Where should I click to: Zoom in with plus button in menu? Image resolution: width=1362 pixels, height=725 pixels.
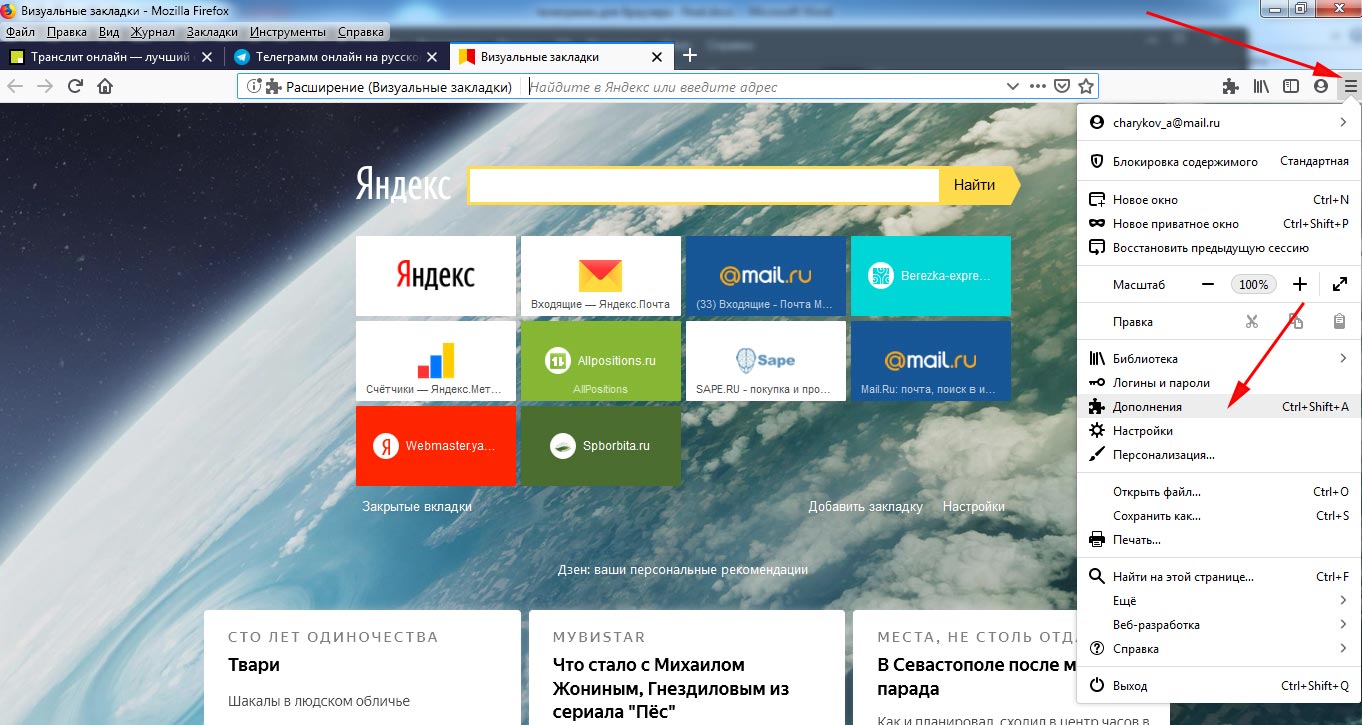tap(1299, 285)
